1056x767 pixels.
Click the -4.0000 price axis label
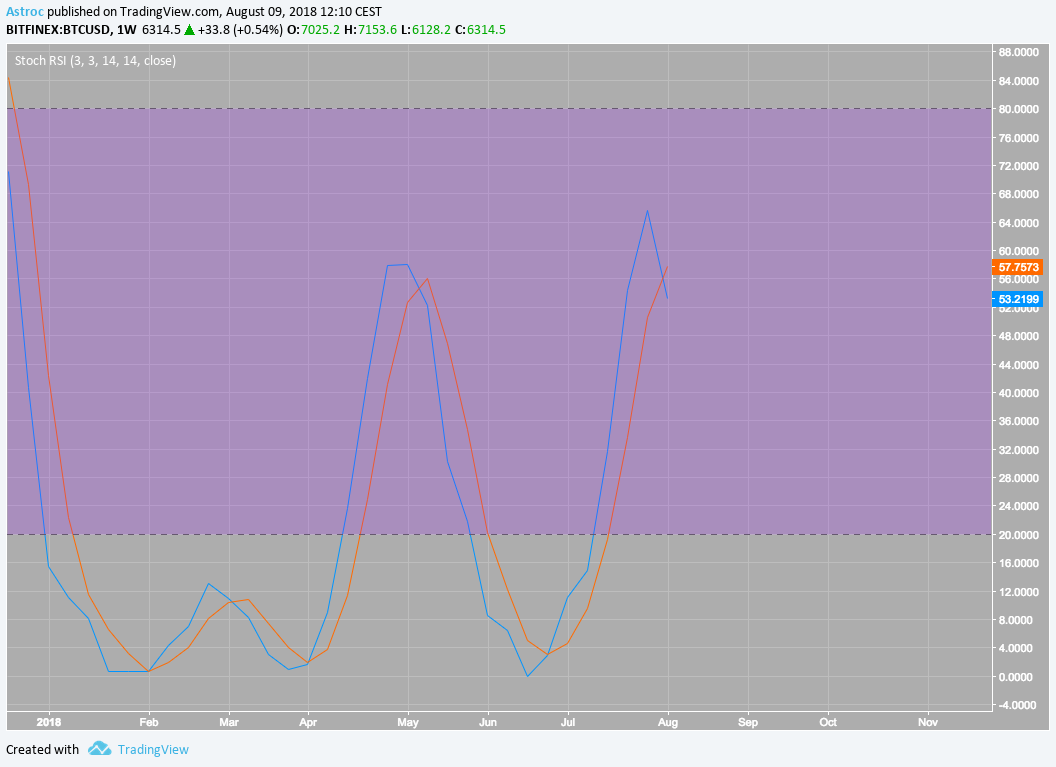[x=1018, y=705]
